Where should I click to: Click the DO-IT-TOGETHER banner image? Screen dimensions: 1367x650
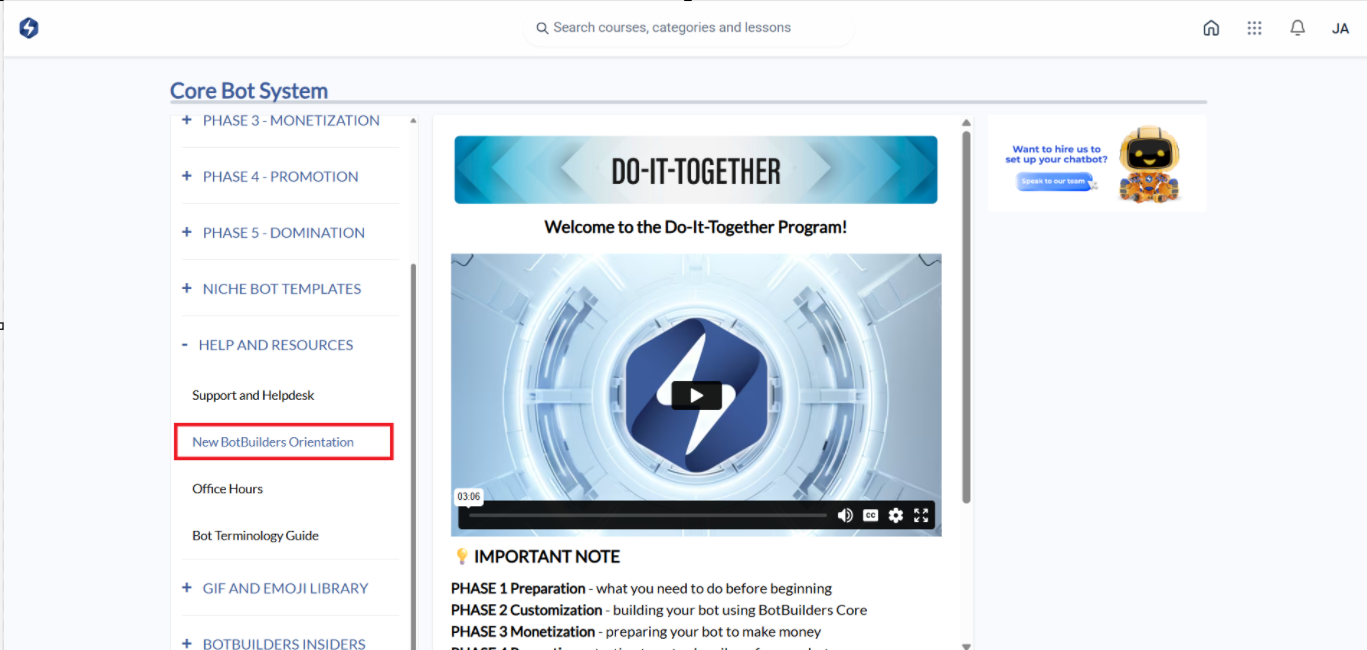[696, 170]
